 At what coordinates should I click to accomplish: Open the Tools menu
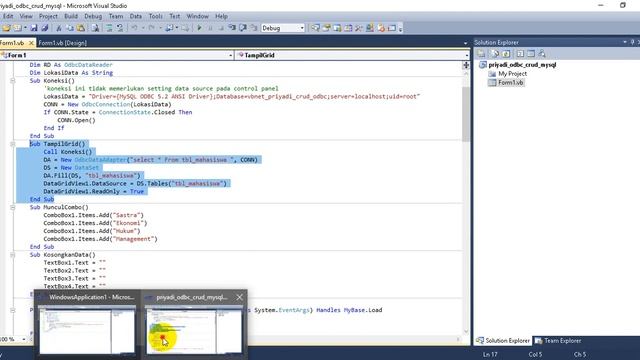click(x=156, y=16)
